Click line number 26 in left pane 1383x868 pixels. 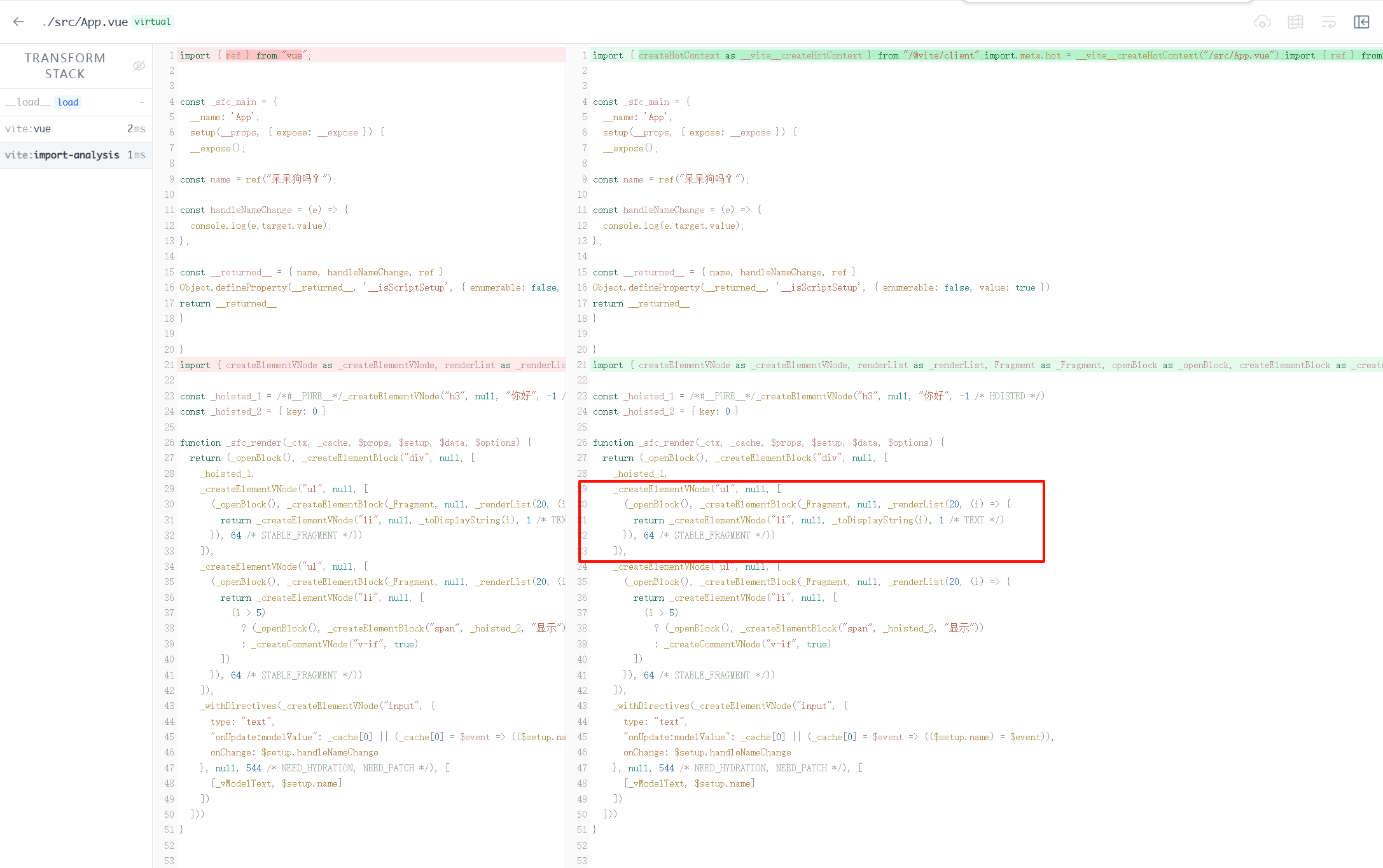tap(169, 443)
